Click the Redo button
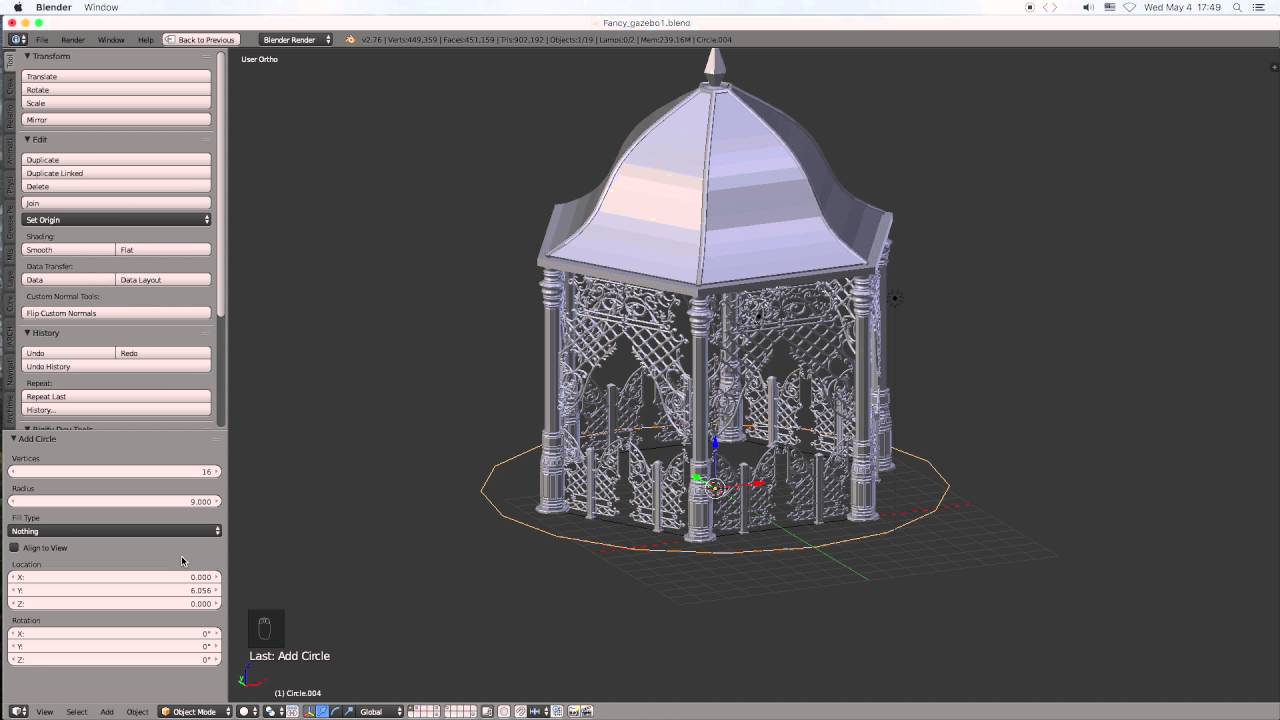 click(164, 353)
